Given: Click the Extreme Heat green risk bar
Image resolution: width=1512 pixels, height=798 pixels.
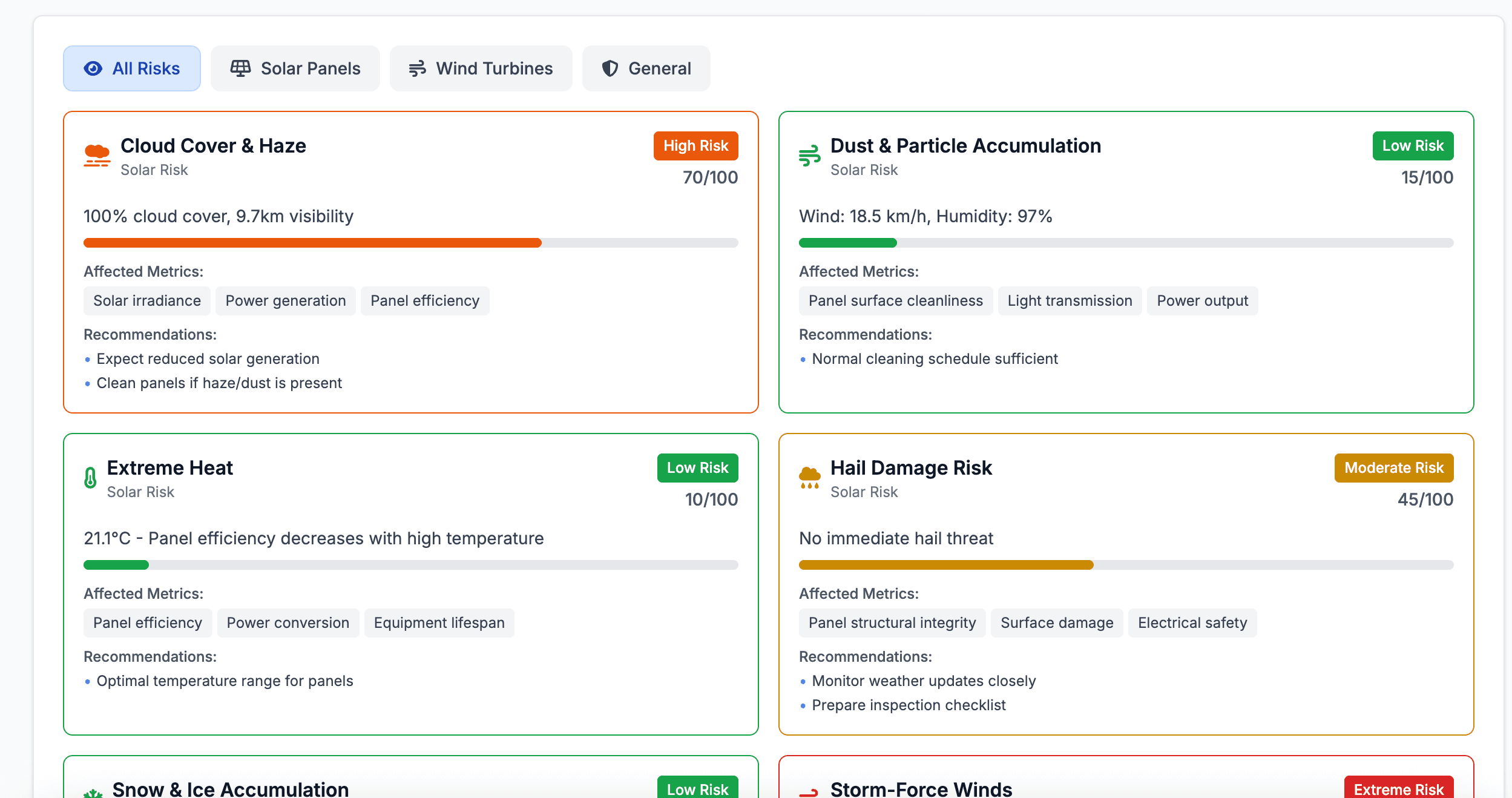Looking at the screenshot, I should (x=116, y=565).
